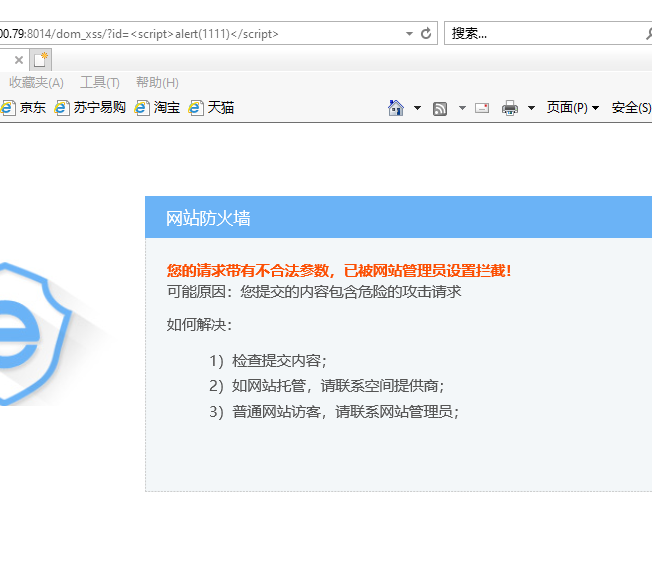
Task: Close the current tab with the X
Action: [x=19, y=60]
